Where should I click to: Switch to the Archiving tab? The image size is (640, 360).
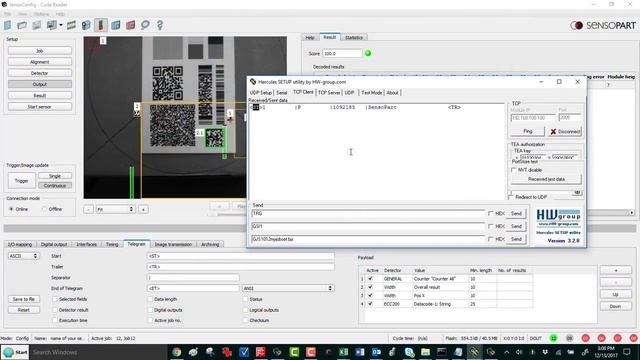pyautogui.click(x=210, y=244)
